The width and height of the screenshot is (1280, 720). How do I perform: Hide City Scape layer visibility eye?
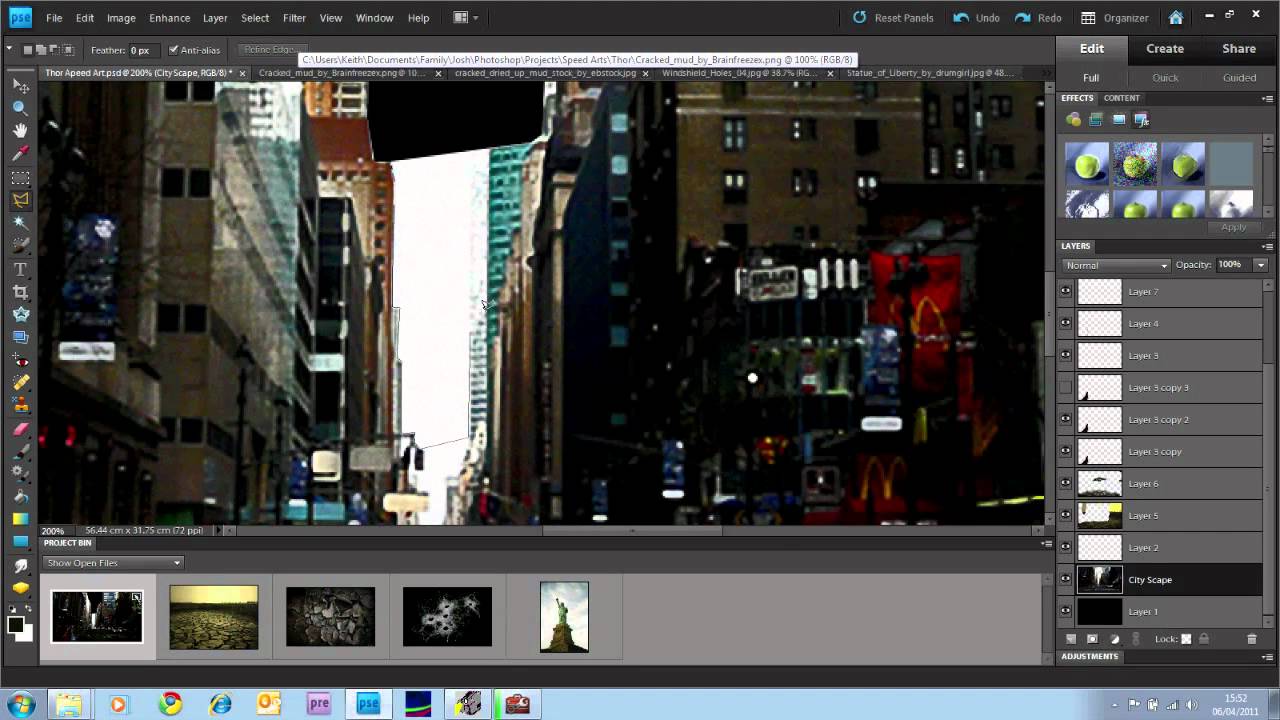(1065, 579)
